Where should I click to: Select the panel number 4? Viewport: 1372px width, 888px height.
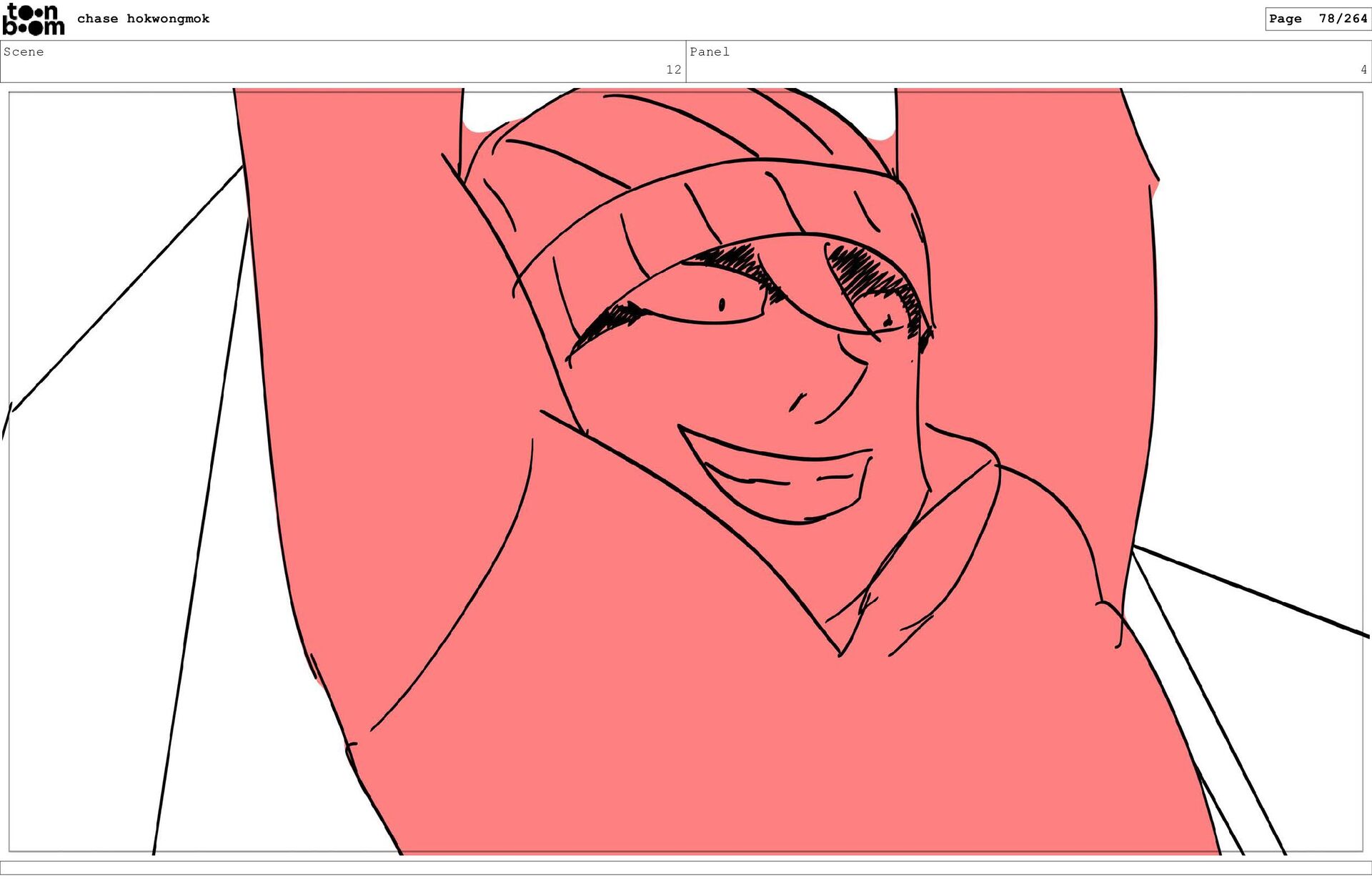(1363, 69)
